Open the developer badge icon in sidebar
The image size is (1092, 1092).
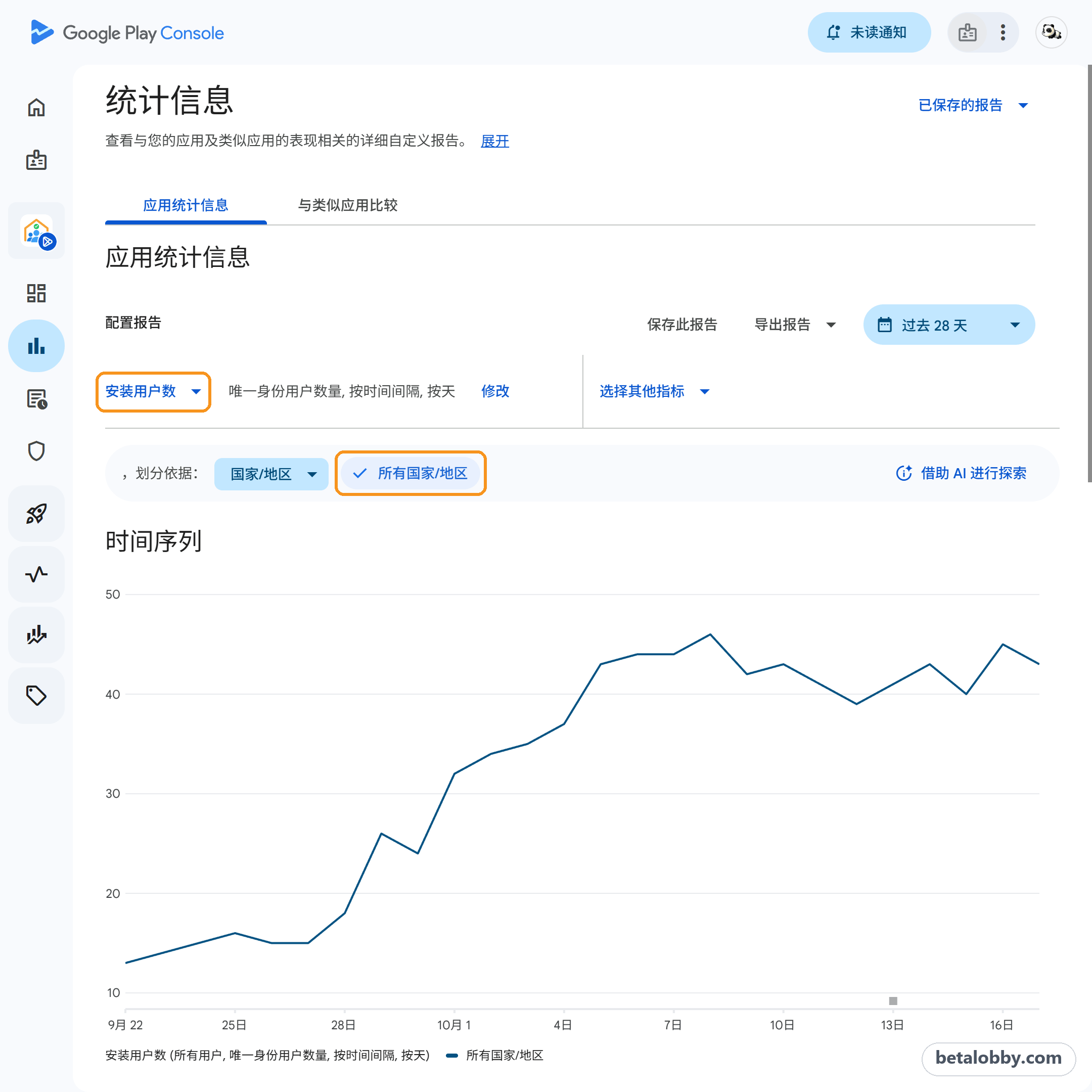pyautogui.click(x=36, y=161)
